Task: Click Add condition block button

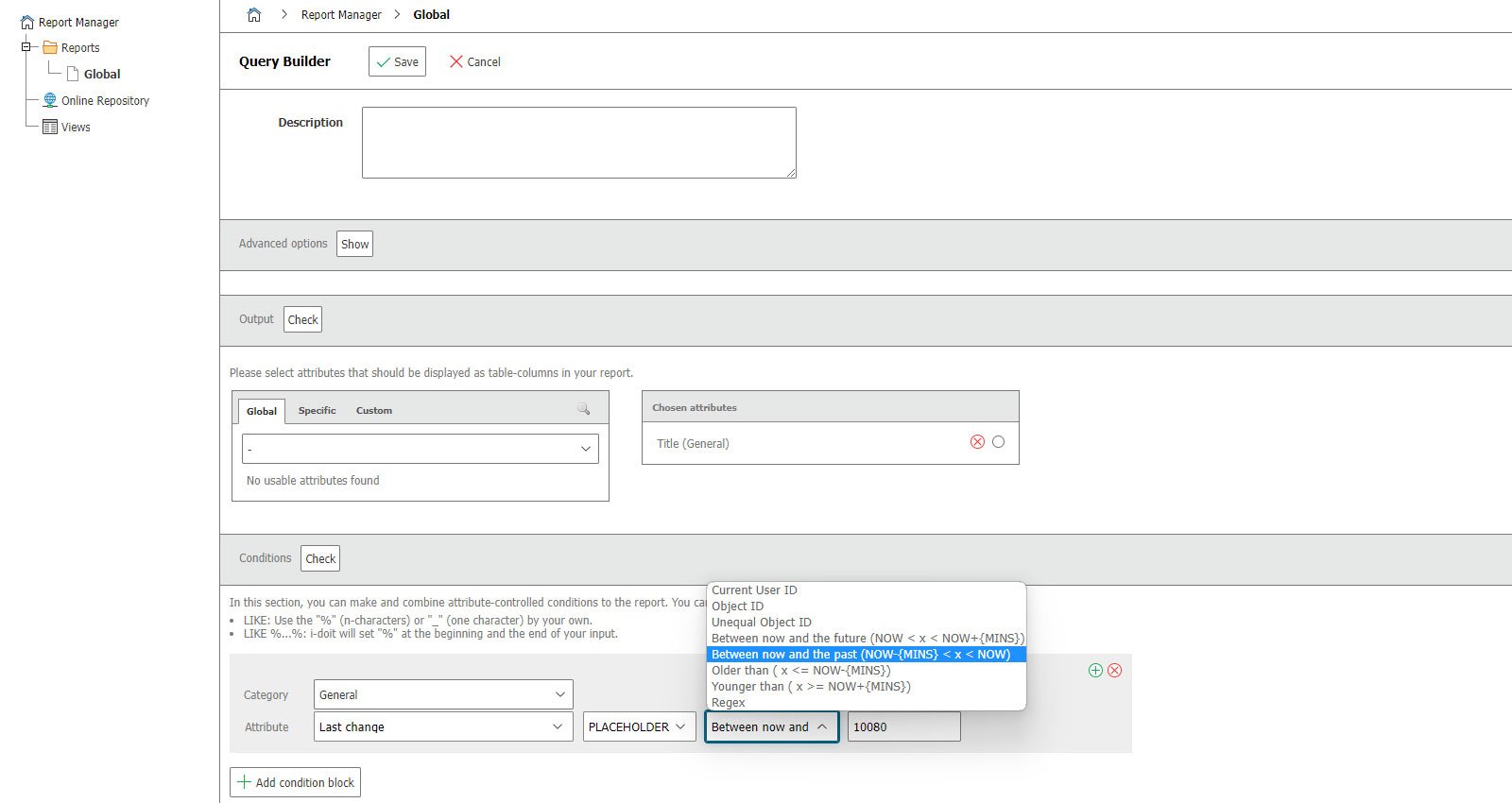Action: pyautogui.click(x=295, y=782)
